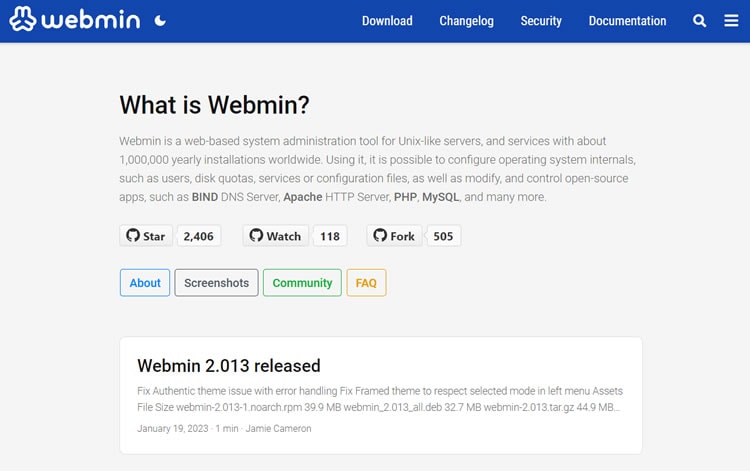
Task: Select the About button
Action: coord(145,283)
